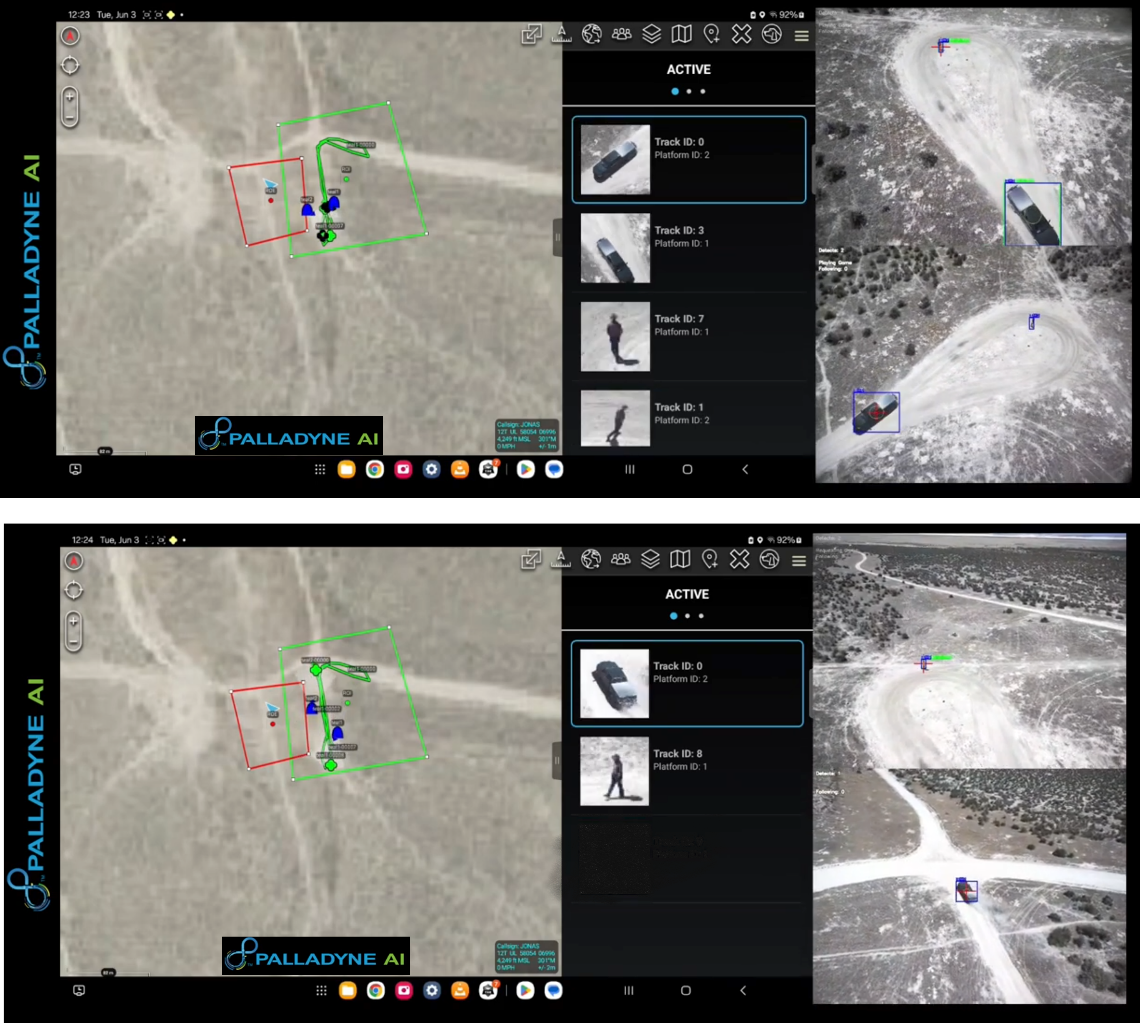Click add-point pin icon in top screen toolbar
Screen dimensions: 1140x1023
[711, 35]
